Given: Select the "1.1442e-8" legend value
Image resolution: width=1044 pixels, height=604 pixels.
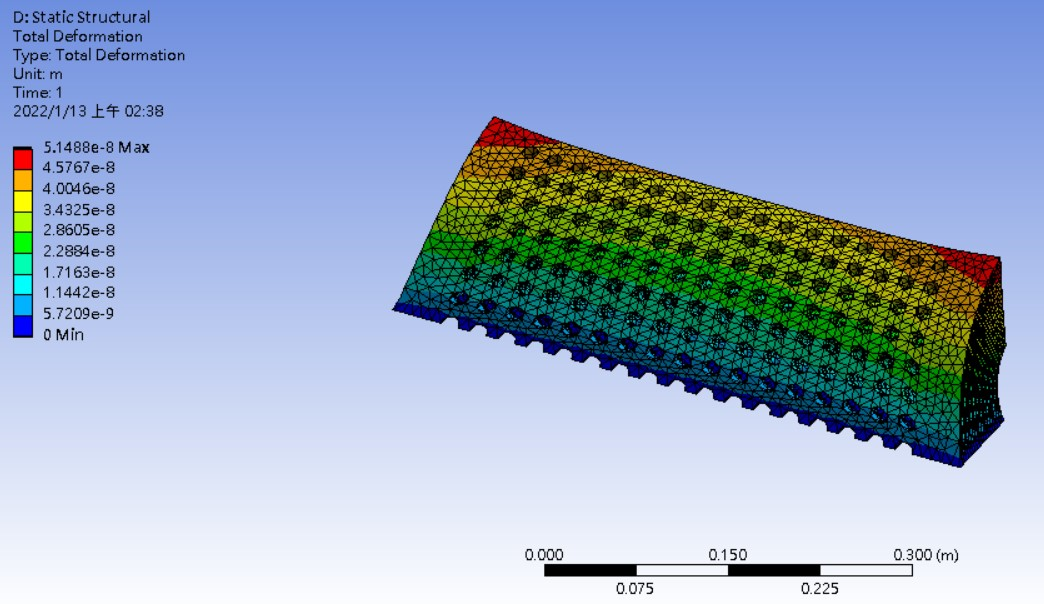Looking at the screenshot, I should (x=79, y=292).
